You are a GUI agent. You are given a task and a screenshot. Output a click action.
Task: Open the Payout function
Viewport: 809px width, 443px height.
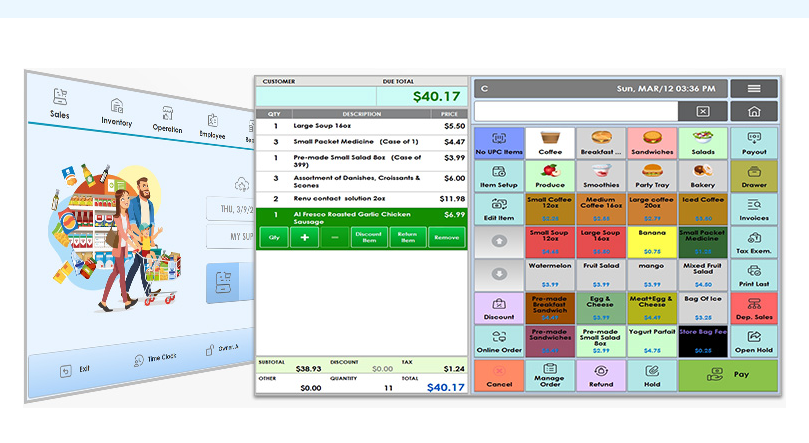(754, 143)
